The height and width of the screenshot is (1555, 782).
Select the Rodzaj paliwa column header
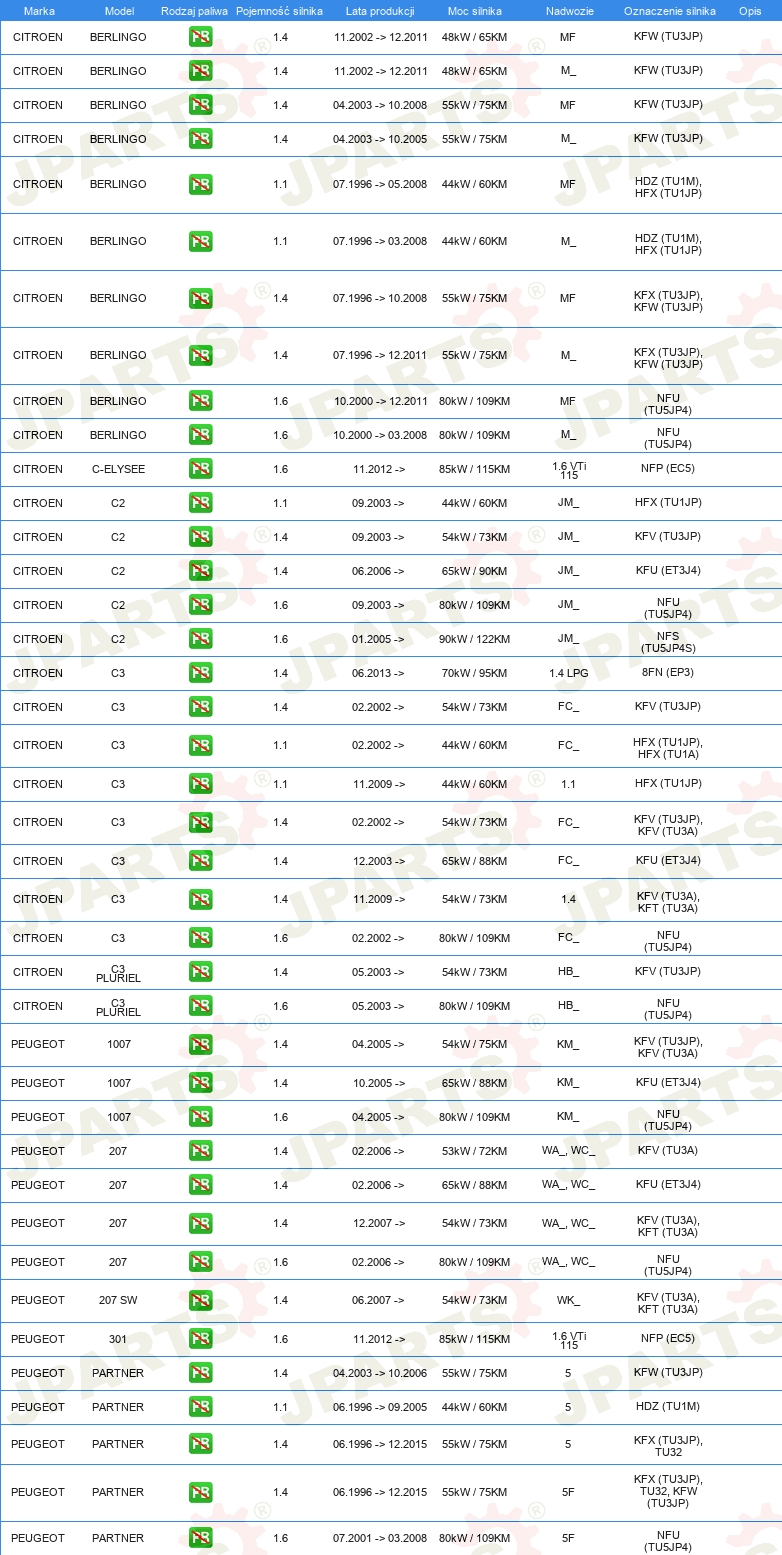pos(194,10)
